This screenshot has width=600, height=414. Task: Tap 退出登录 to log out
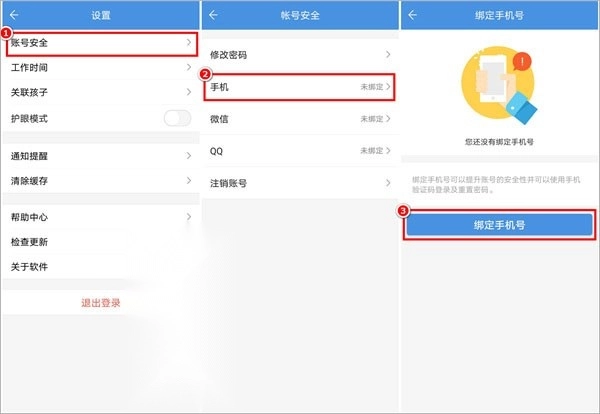[x=100, y=302]
